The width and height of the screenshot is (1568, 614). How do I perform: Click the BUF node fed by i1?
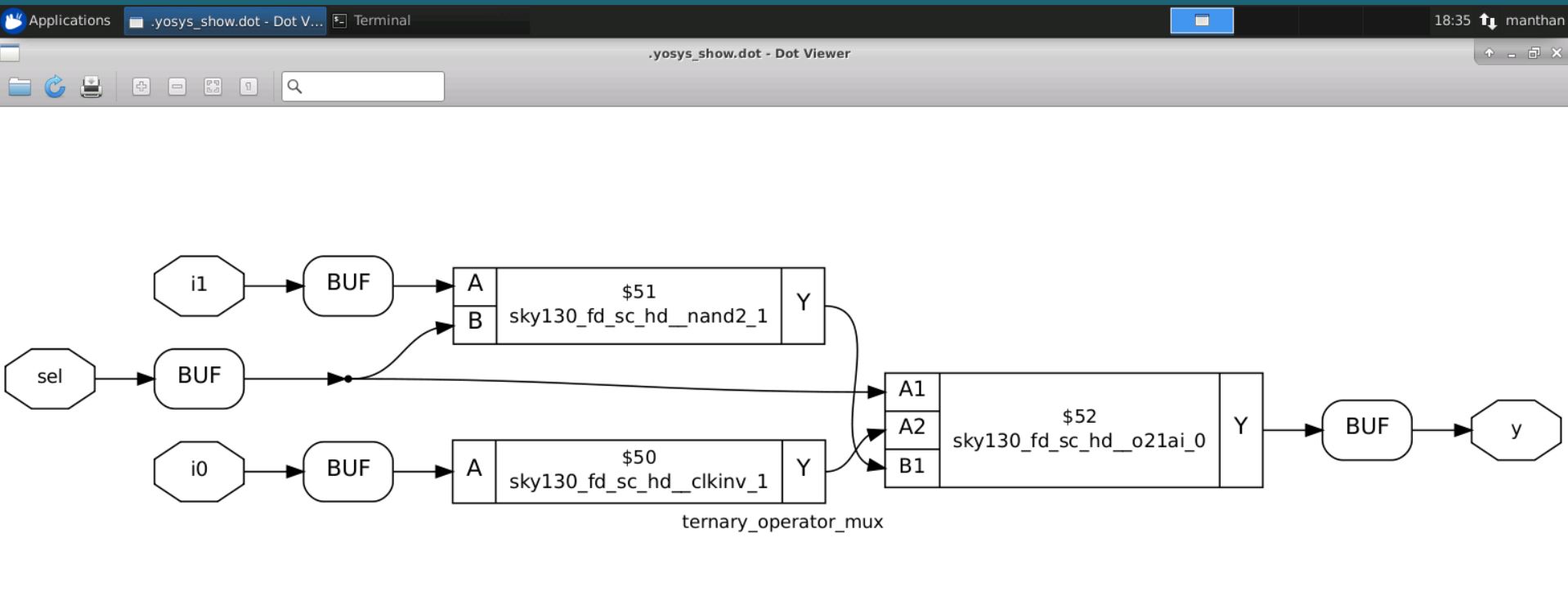(348, 285)
